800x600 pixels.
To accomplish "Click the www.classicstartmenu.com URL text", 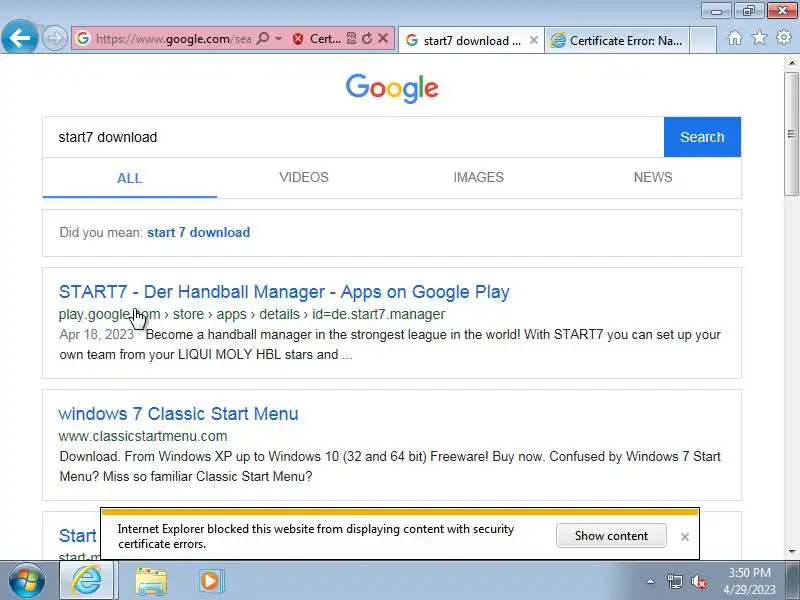I will (x=143, y=436).
